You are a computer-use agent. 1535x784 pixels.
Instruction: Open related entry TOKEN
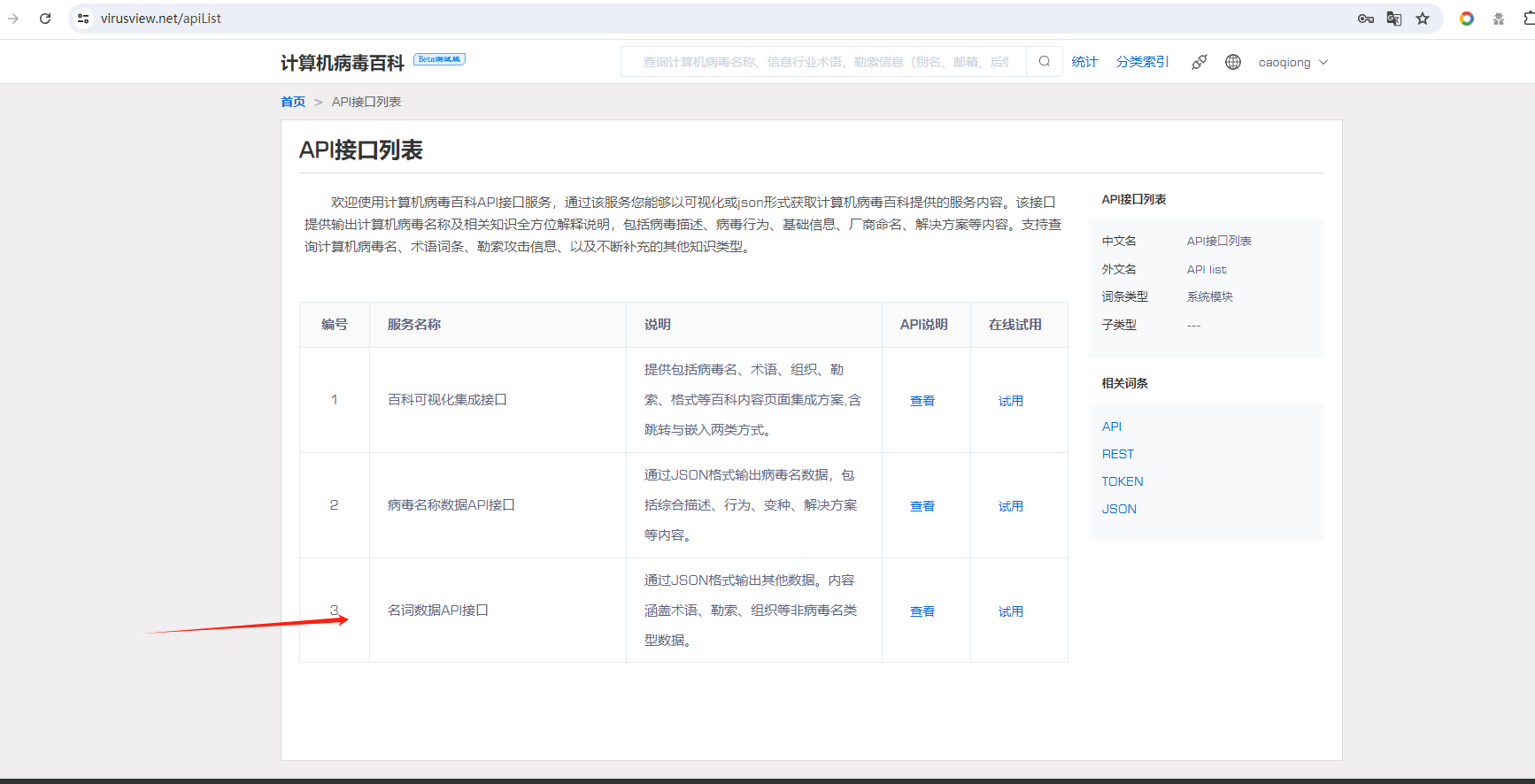tap(1122, 481)
